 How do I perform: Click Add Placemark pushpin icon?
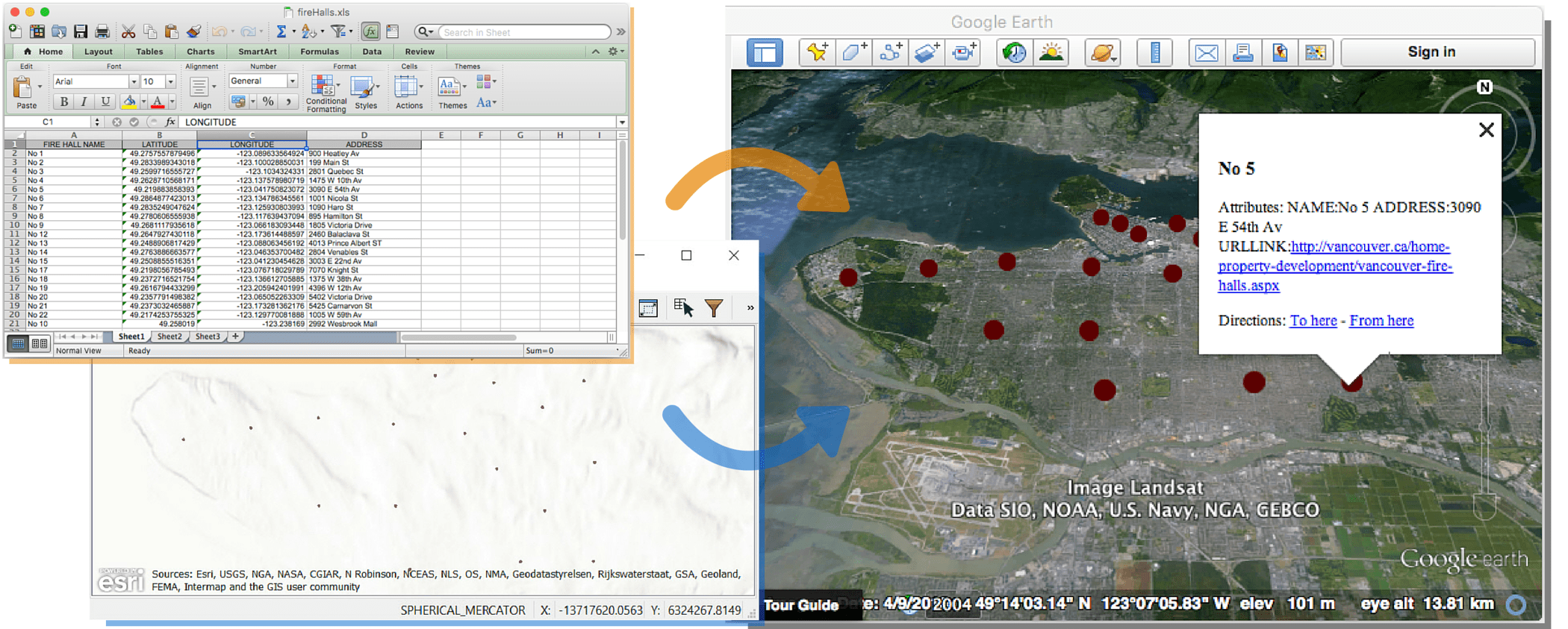click(x=817, y=52)
